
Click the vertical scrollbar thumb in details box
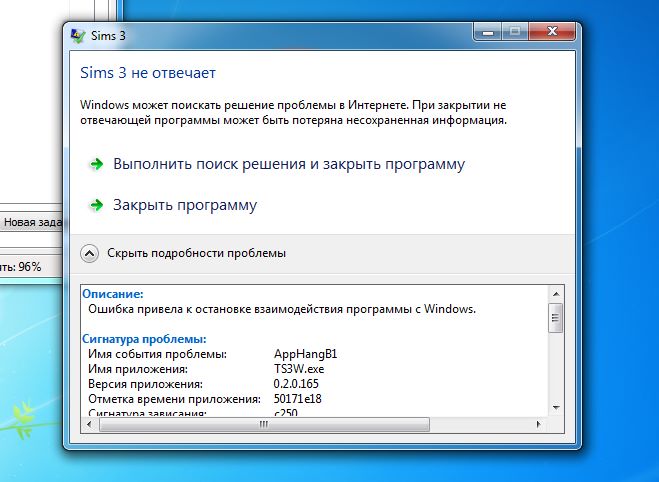(556, 318)
